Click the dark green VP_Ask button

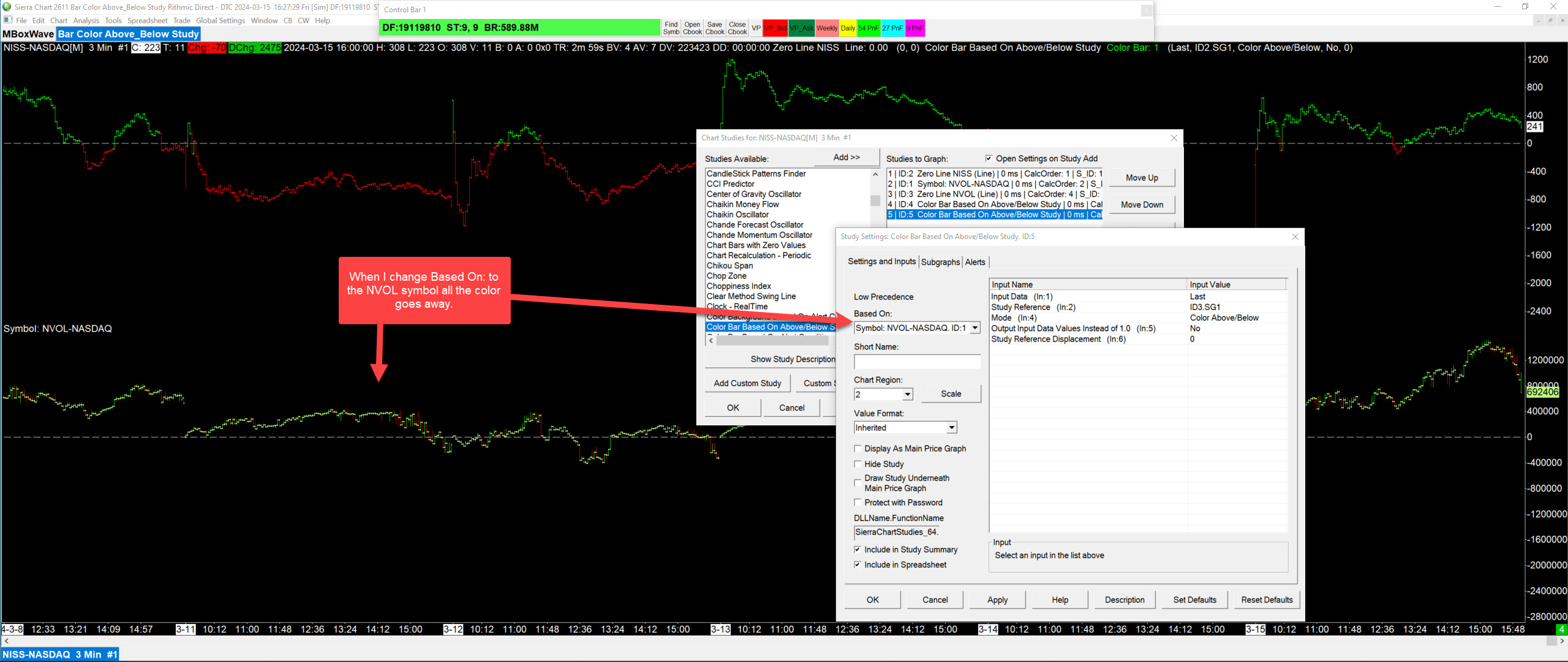click(801, 28)
